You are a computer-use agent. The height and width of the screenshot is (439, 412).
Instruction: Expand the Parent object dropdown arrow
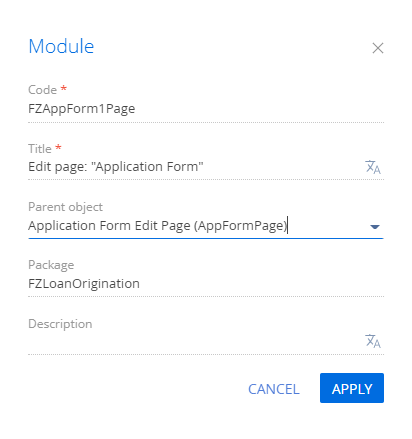click(x=375, y=227)
